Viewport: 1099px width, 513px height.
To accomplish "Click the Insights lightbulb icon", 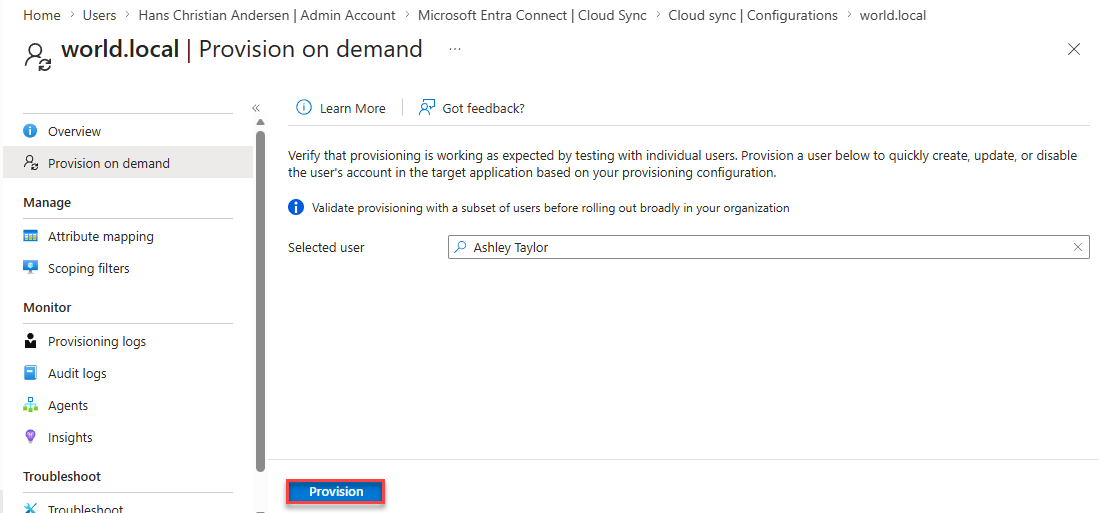I will (30, 437).
